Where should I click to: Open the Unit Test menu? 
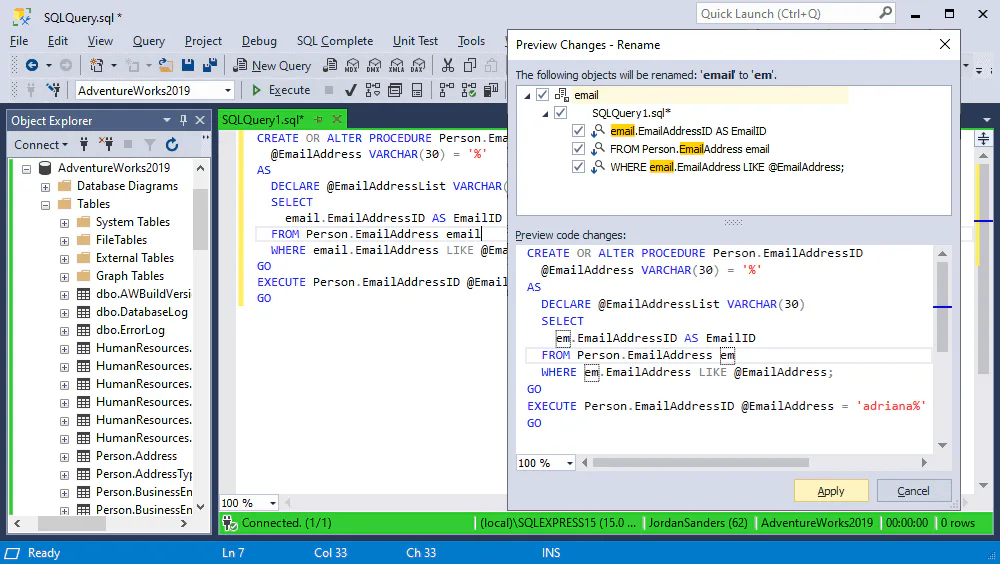coord(415,41)
